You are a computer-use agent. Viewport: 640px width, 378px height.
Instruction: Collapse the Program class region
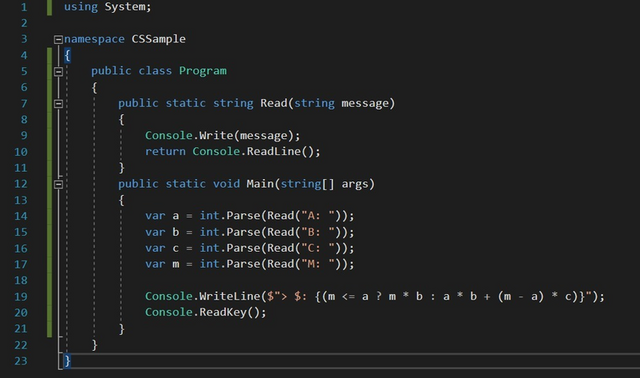click(x=58, y=71)
